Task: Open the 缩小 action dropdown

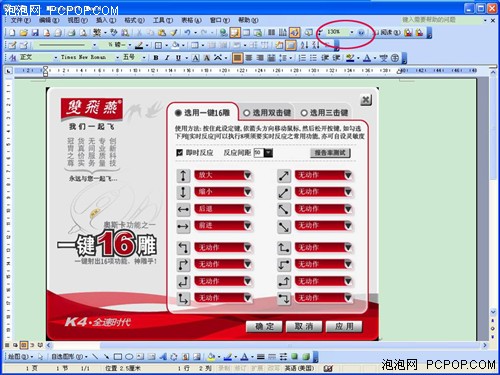Action: click(x=247, y=192)
